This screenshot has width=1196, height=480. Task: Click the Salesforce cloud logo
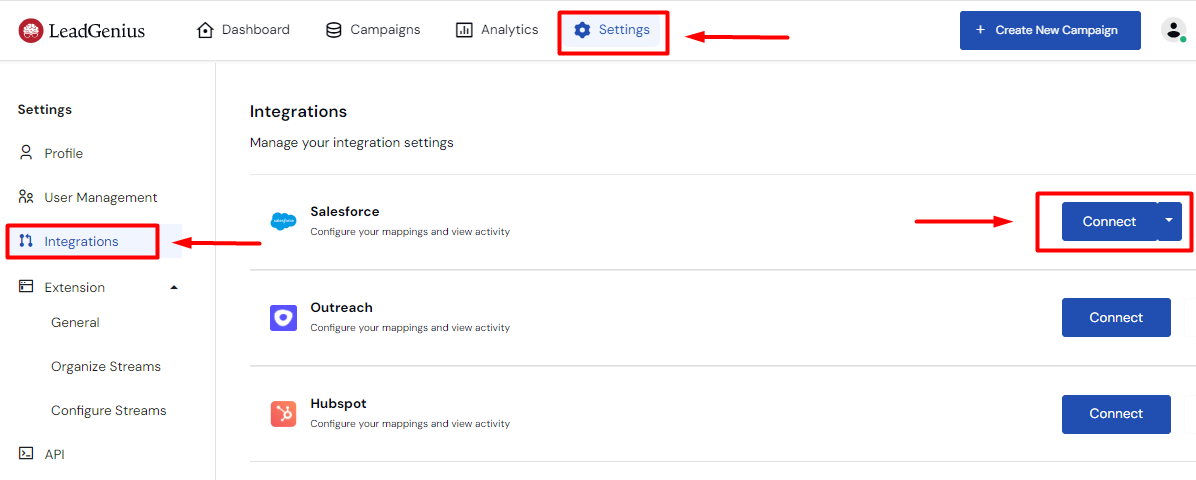click(x=283, y=221)
